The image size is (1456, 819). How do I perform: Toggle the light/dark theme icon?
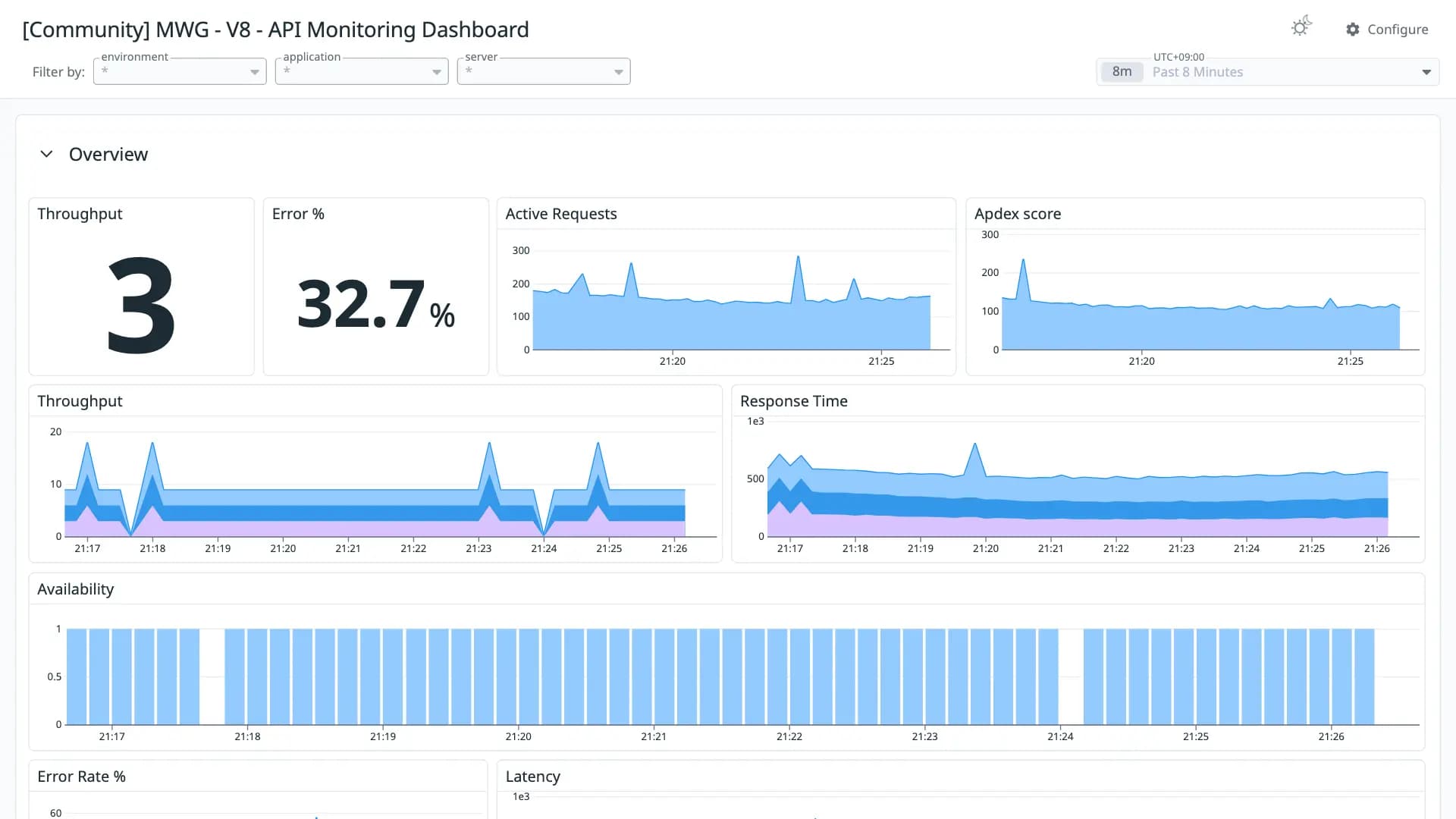pyautogui.click(x=1301, y=27)
